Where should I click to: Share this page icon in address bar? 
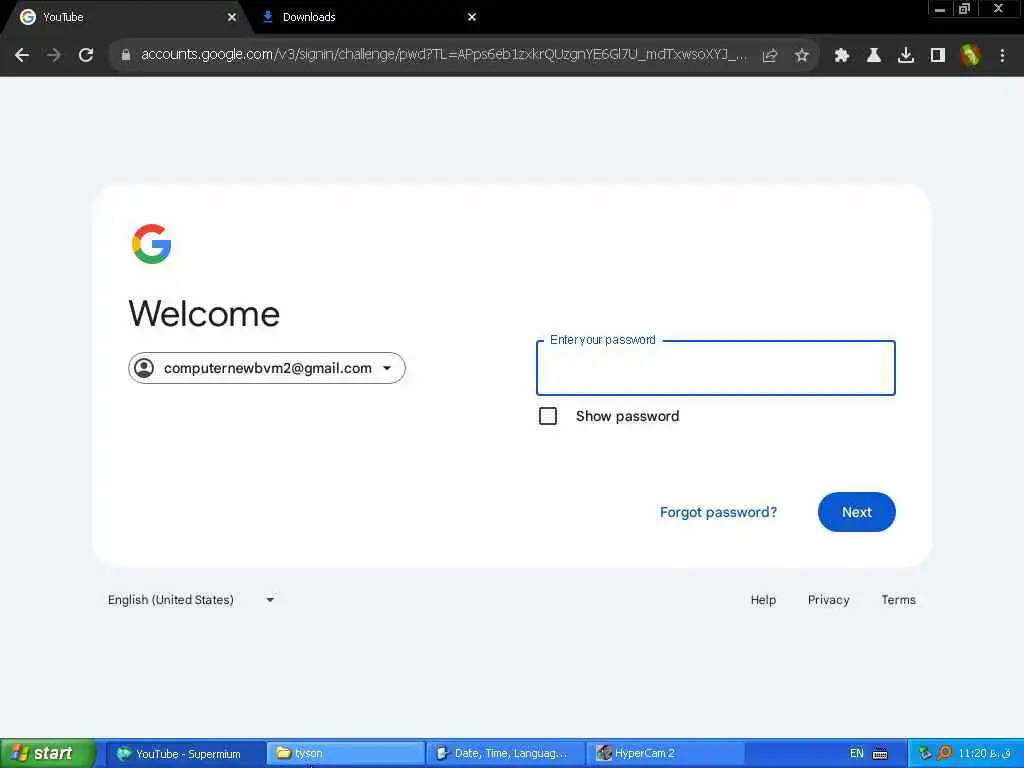(770, 56)
